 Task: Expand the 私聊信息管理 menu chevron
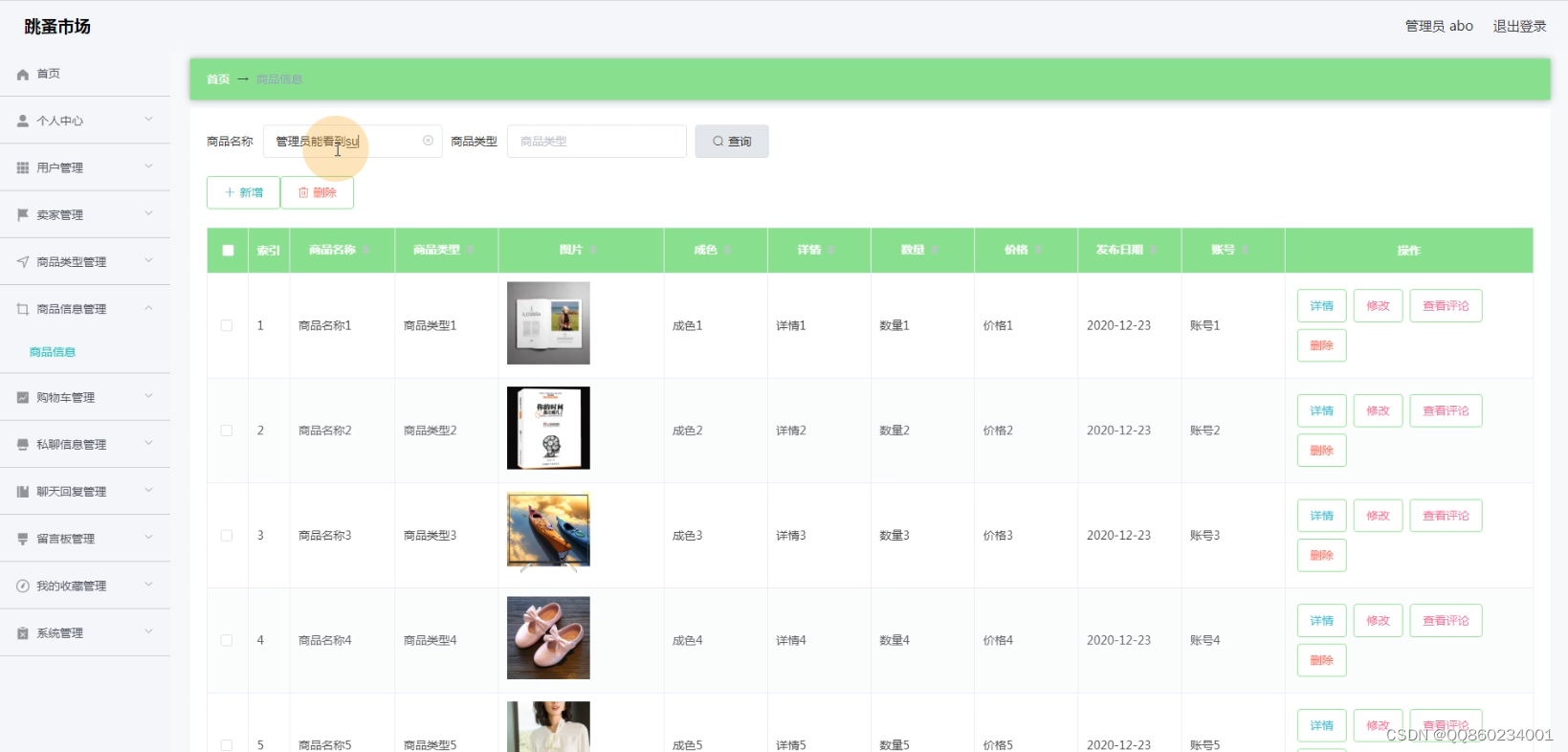(148, 443)
